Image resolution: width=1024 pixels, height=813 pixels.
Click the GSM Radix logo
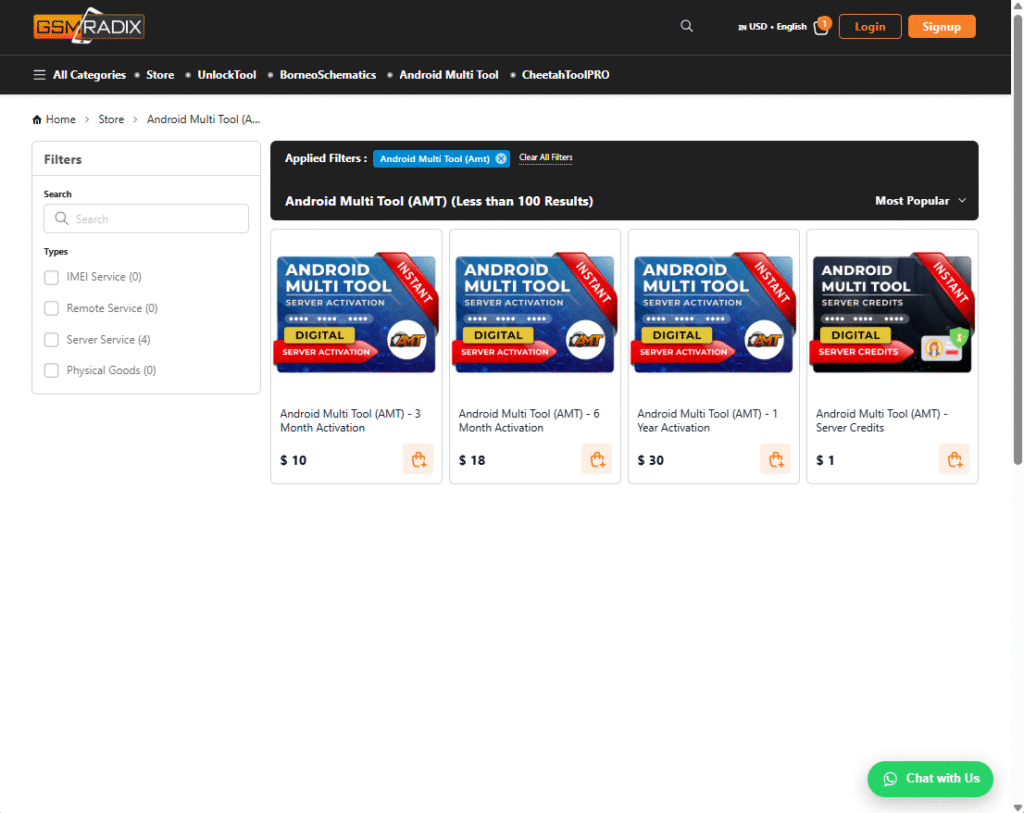point(88,26)
